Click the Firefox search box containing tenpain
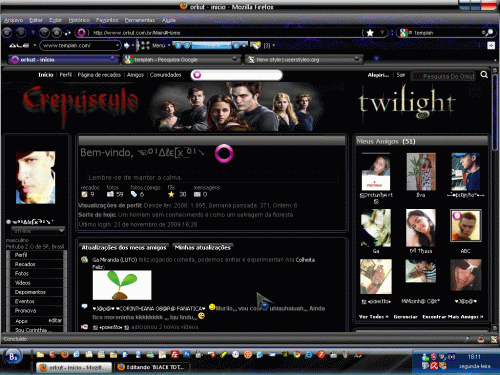This screenshot has height=375, width=500. 447,33
